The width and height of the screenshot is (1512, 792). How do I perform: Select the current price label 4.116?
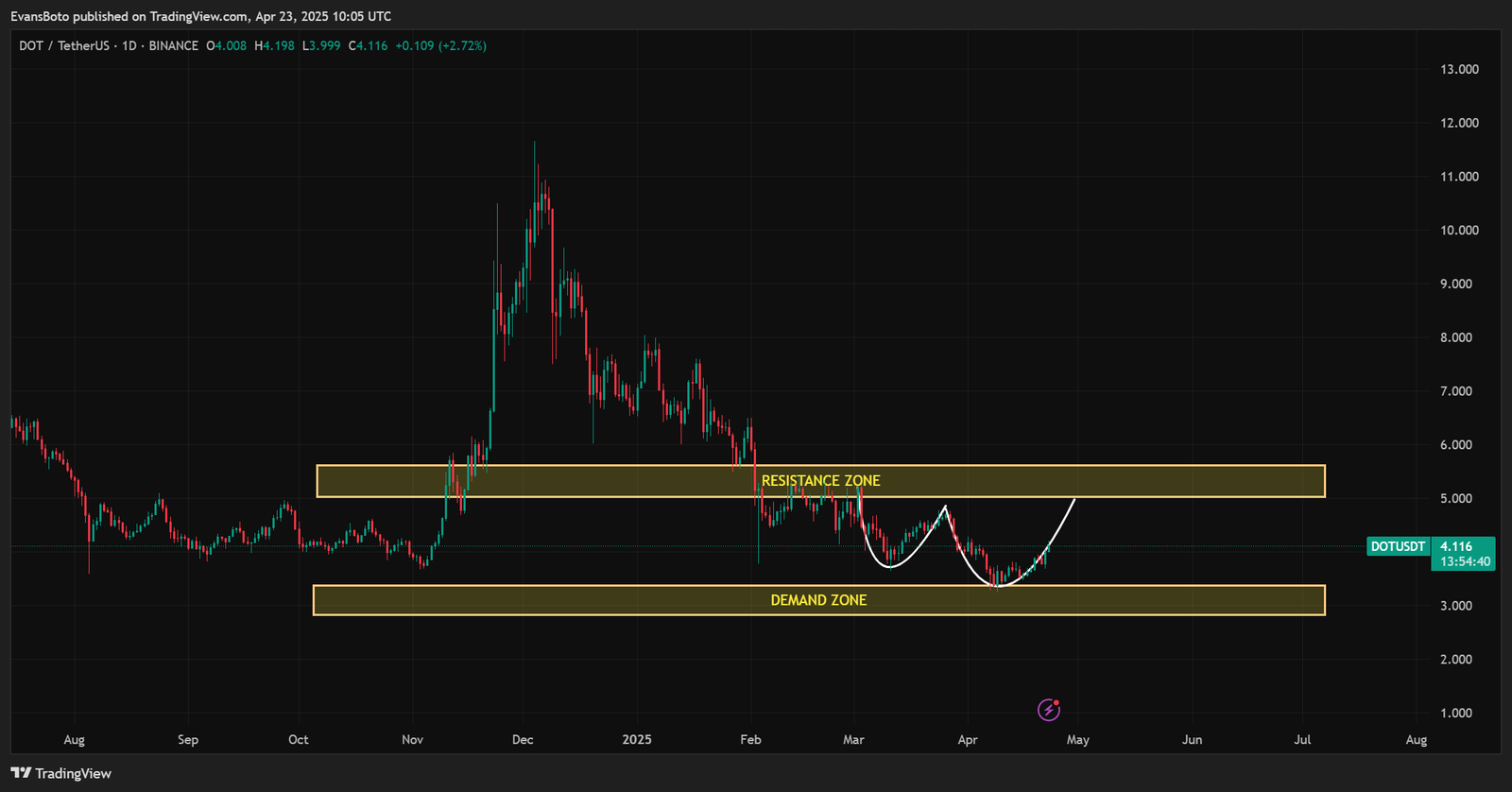pos(1456,546)
